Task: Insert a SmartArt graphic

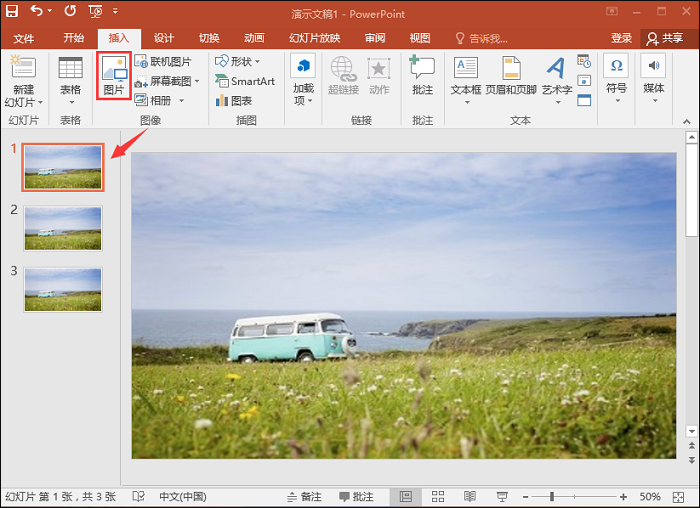Action: (x=245, y=81)
